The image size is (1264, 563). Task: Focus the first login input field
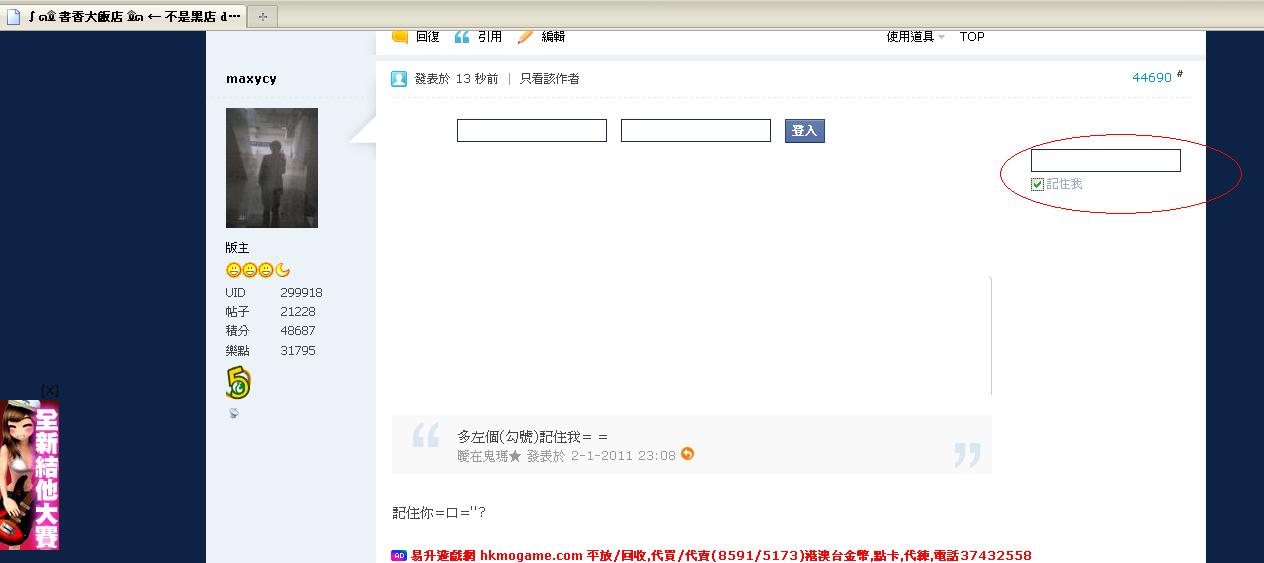click(x=532, y=130)
